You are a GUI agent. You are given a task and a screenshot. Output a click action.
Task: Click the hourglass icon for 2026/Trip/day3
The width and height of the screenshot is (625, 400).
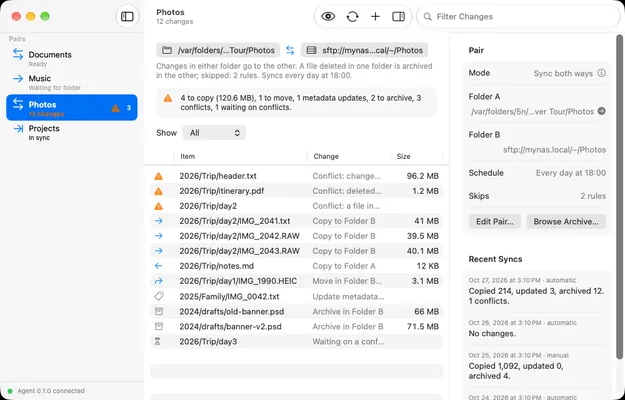[157, 341]
